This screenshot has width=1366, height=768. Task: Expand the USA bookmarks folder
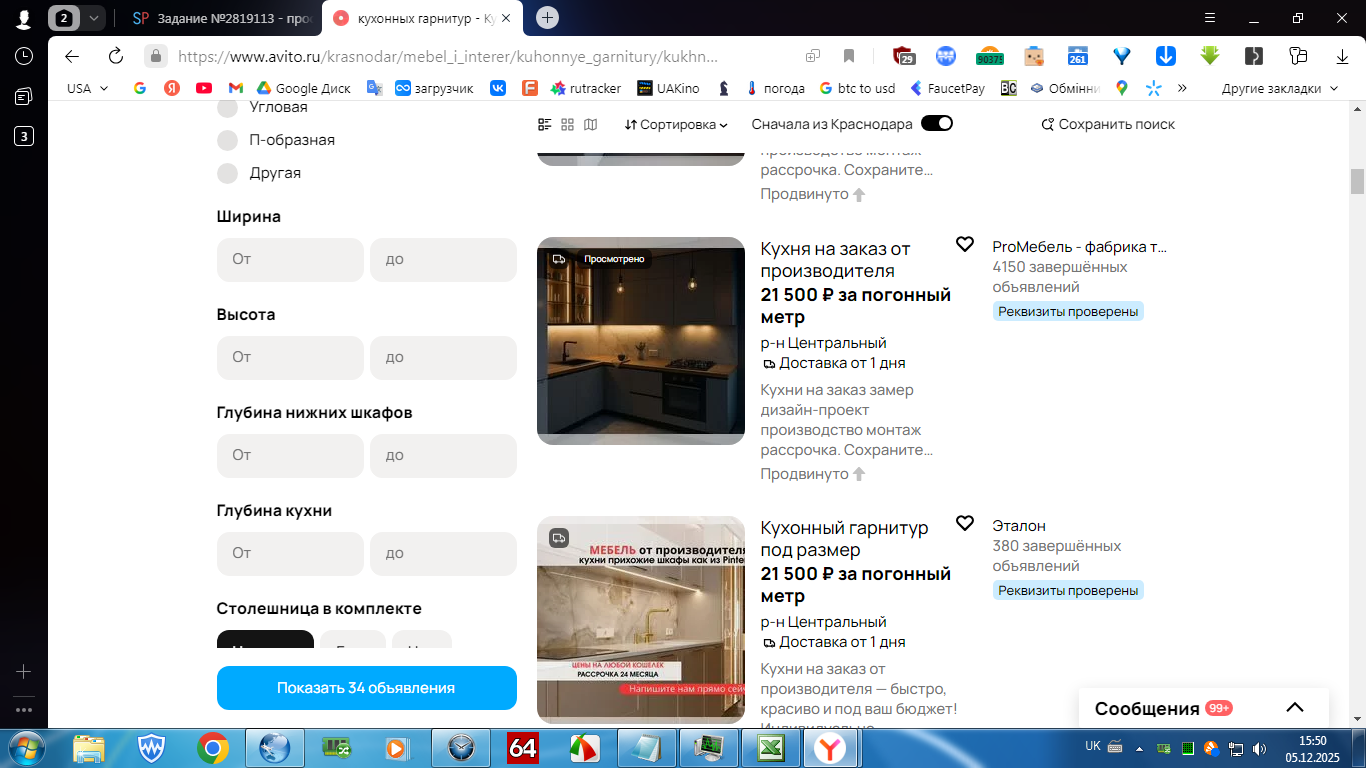click(x=88, y=88)
